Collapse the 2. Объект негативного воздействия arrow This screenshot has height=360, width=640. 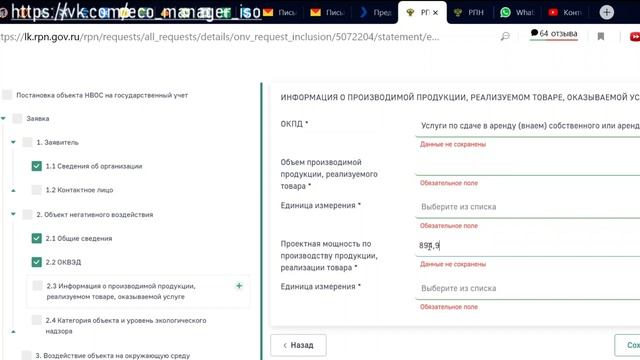pyautogui.click(x=13, y=214)
